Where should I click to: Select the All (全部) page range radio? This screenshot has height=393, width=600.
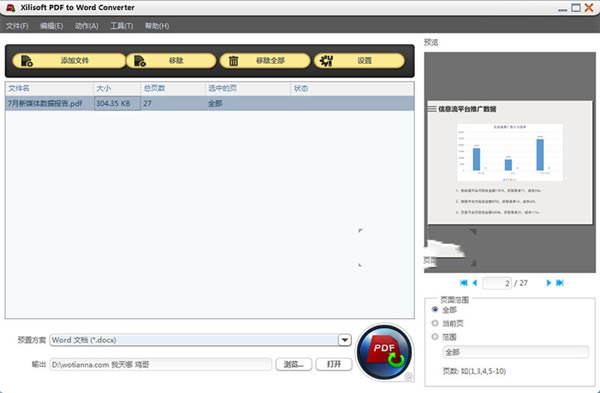[x=435, y=309]
